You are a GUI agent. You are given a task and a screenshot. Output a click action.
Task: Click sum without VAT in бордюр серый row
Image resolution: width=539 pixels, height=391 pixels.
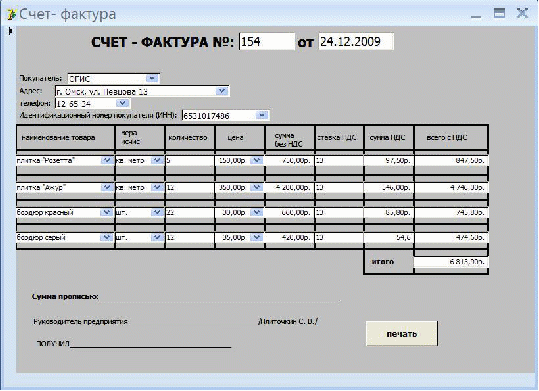point(289,238)
